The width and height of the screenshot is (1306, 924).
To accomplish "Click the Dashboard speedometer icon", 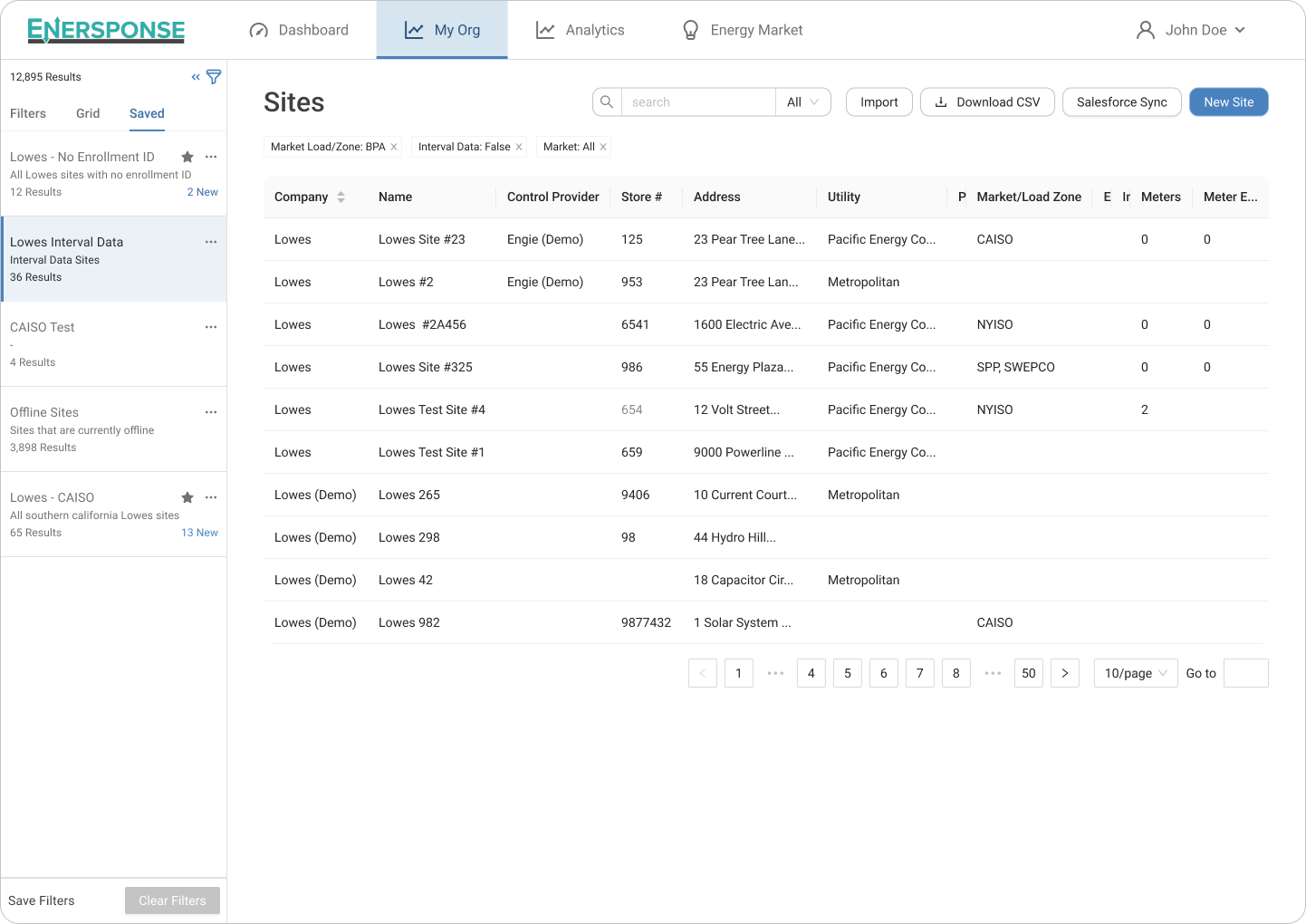I will click(x=260, y=29).
